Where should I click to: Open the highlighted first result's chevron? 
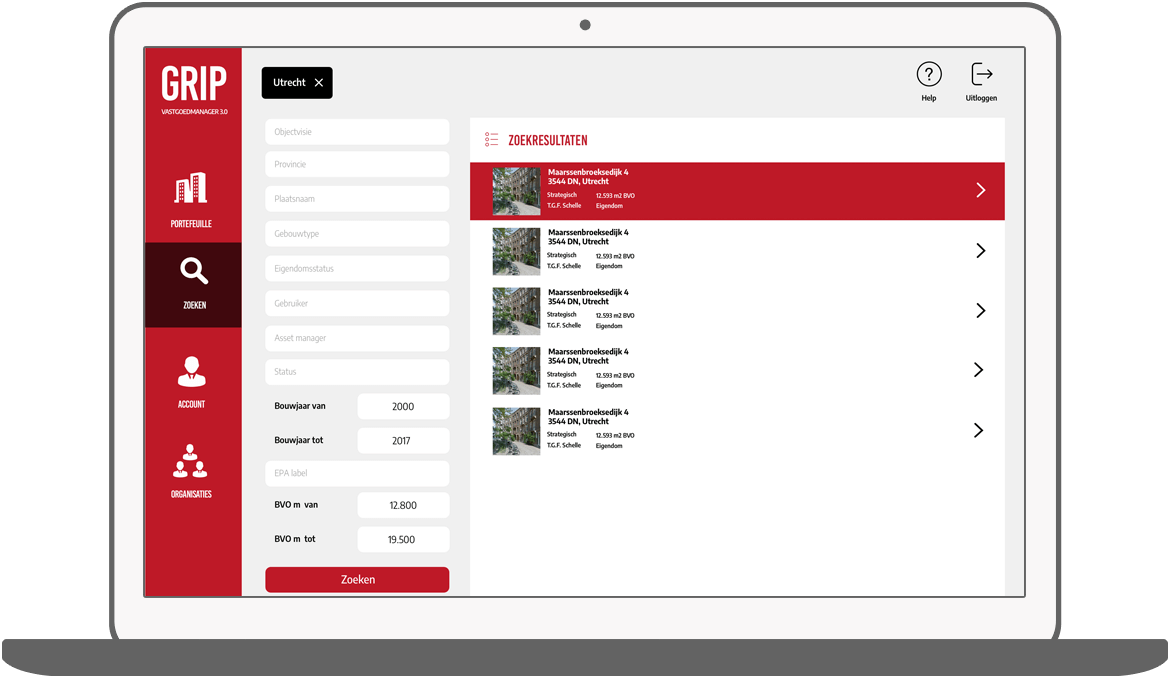980,190
